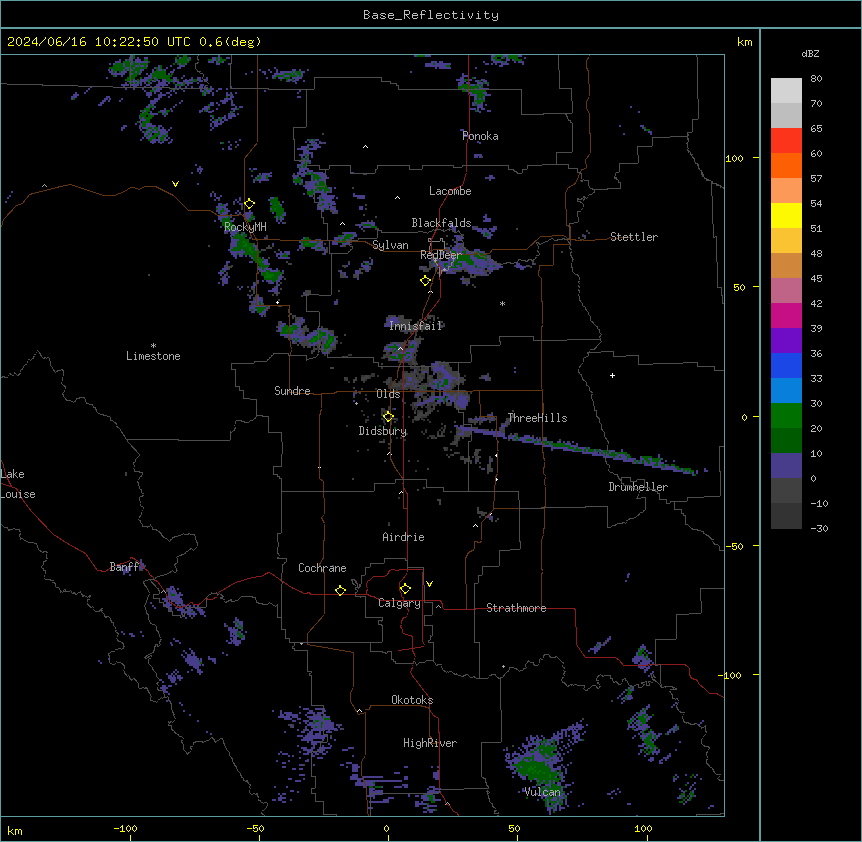This screenshot has width=862, height=842.
Task: Click the -50 tick on right axis
Action: (x=734, y=546)
